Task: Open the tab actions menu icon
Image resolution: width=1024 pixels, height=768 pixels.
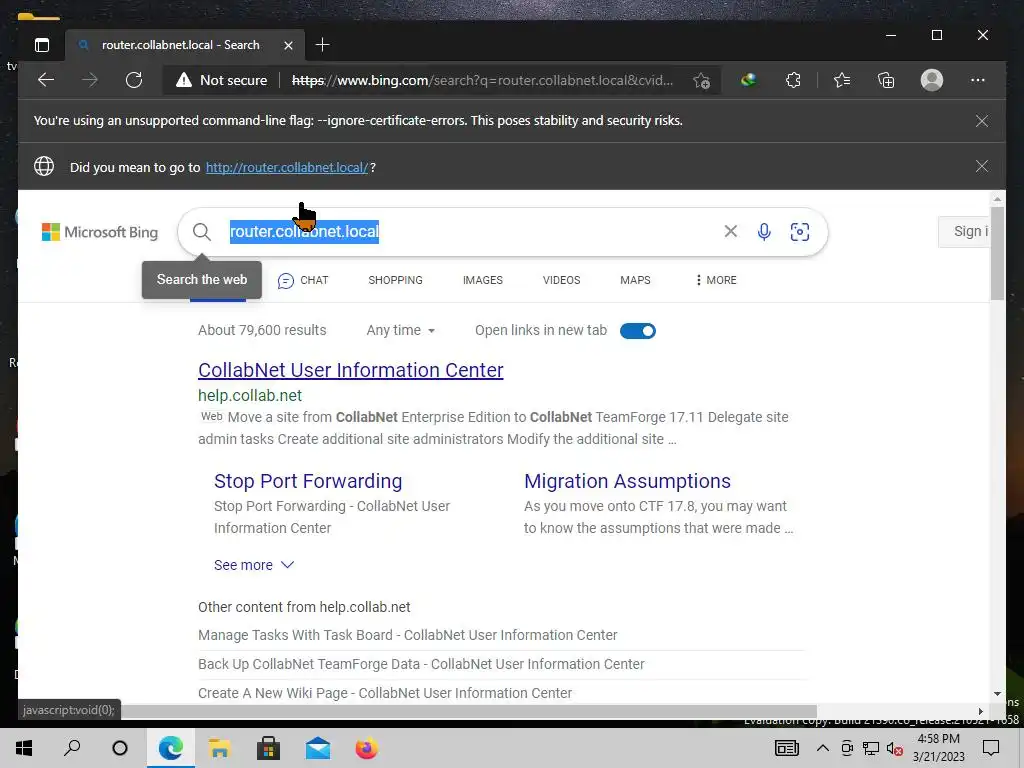Action: 42,45
